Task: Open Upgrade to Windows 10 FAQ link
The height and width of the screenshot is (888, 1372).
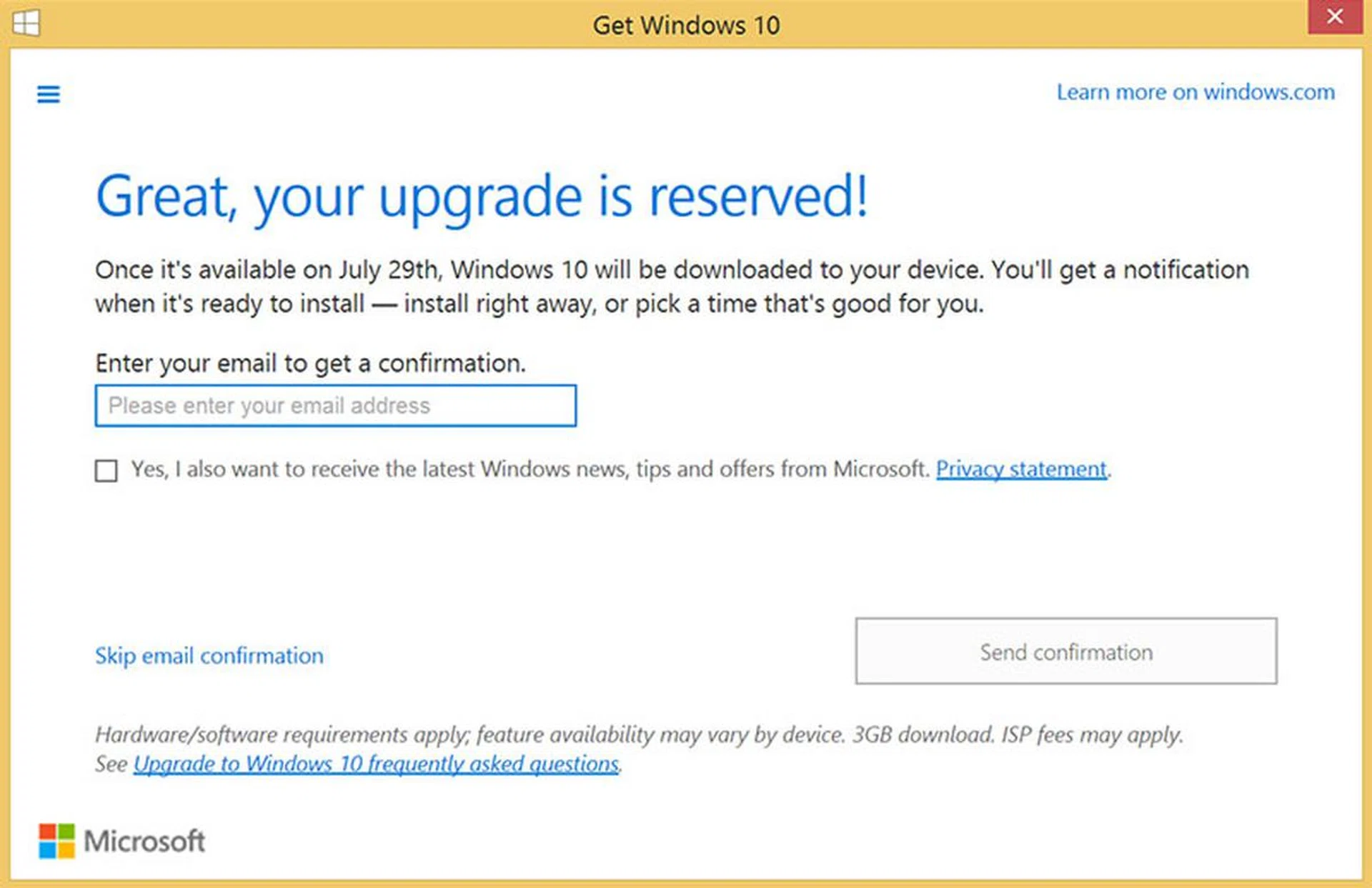Action: pyautogui.click(x=376, y=764)
